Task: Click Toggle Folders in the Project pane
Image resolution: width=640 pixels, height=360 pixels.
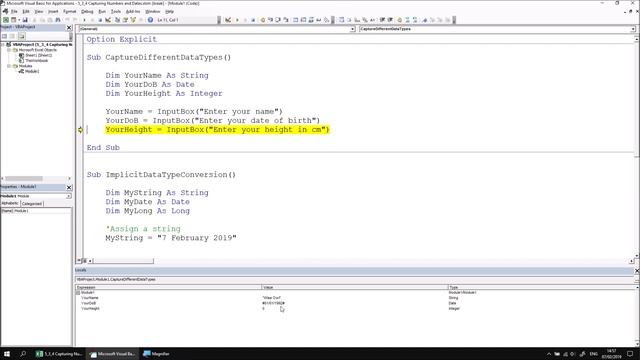Action: tap(21, 36)
